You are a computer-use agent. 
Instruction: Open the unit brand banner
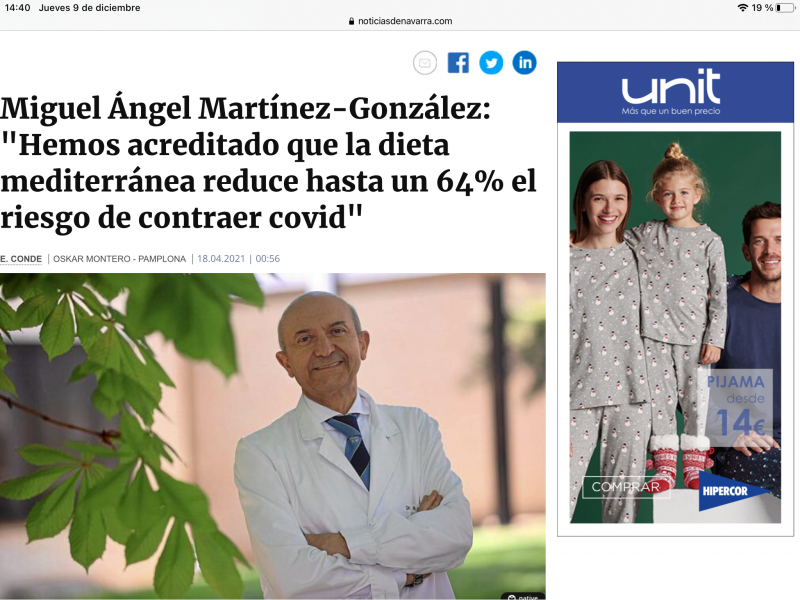(x=675, y=92)
